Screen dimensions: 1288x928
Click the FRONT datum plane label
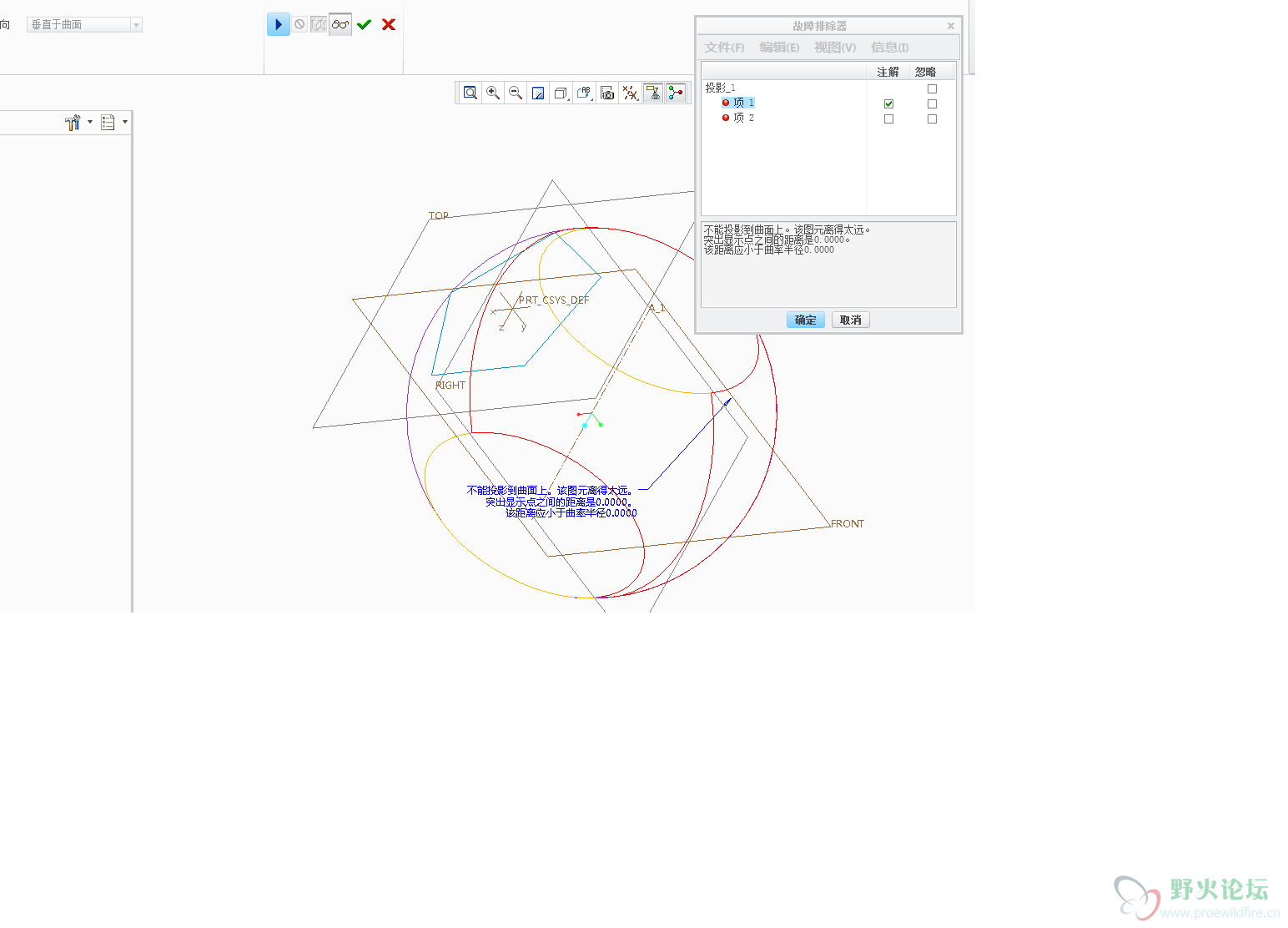[x=848, y=524]
